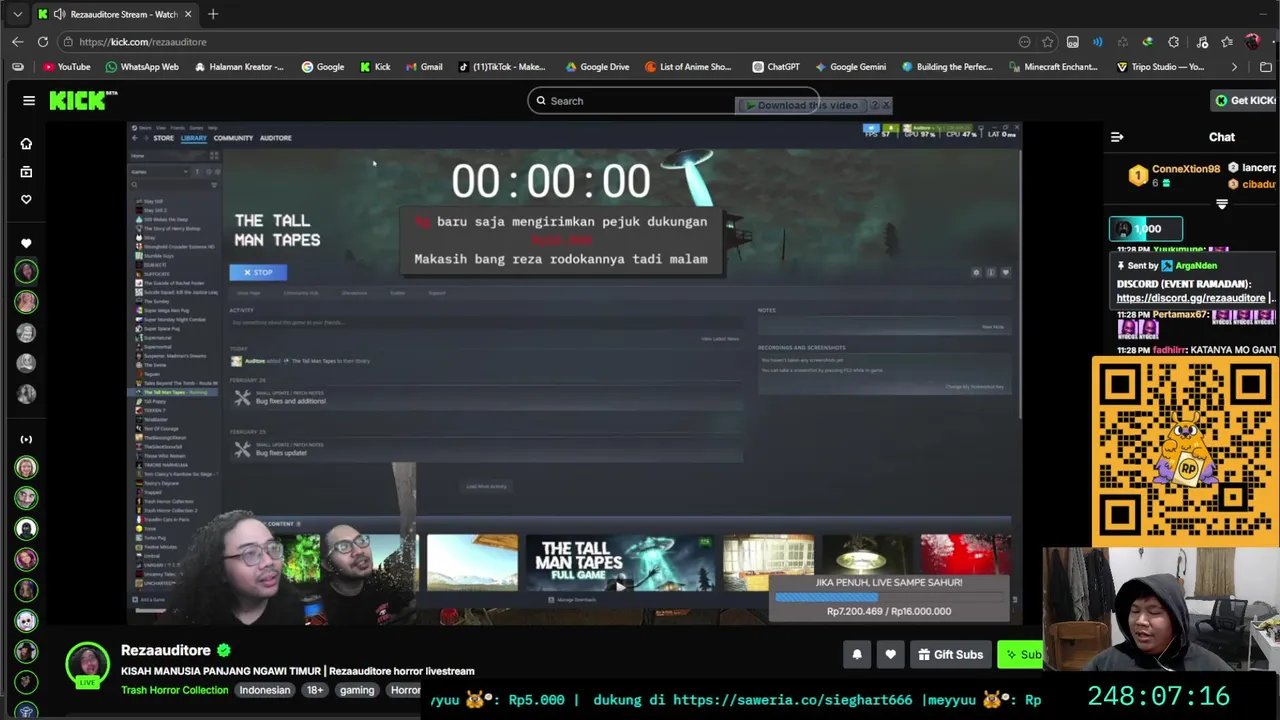The width and height of the screenshot is (1280, 720).
Task: Click the Tall Man Tapes entry in the streamed Steam list
Action: click(x=176, y=392)
